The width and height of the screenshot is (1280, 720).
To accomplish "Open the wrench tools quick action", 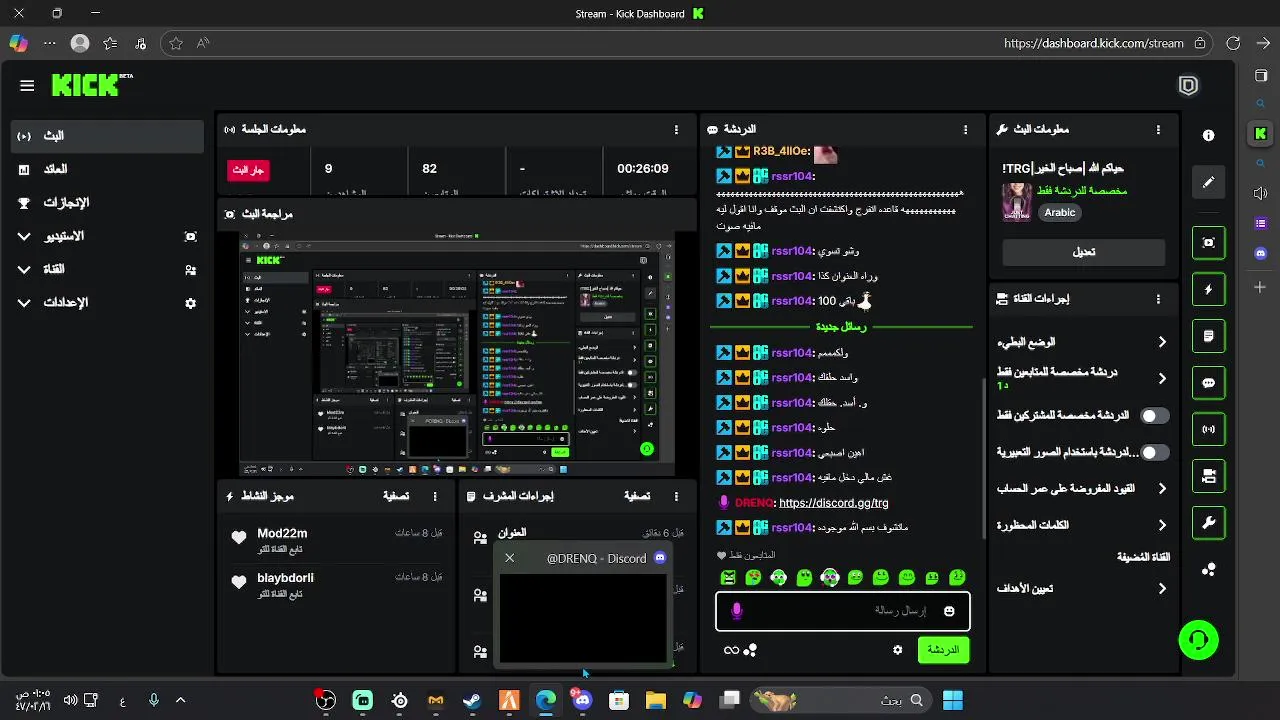I will click(x=1208, y=523).
